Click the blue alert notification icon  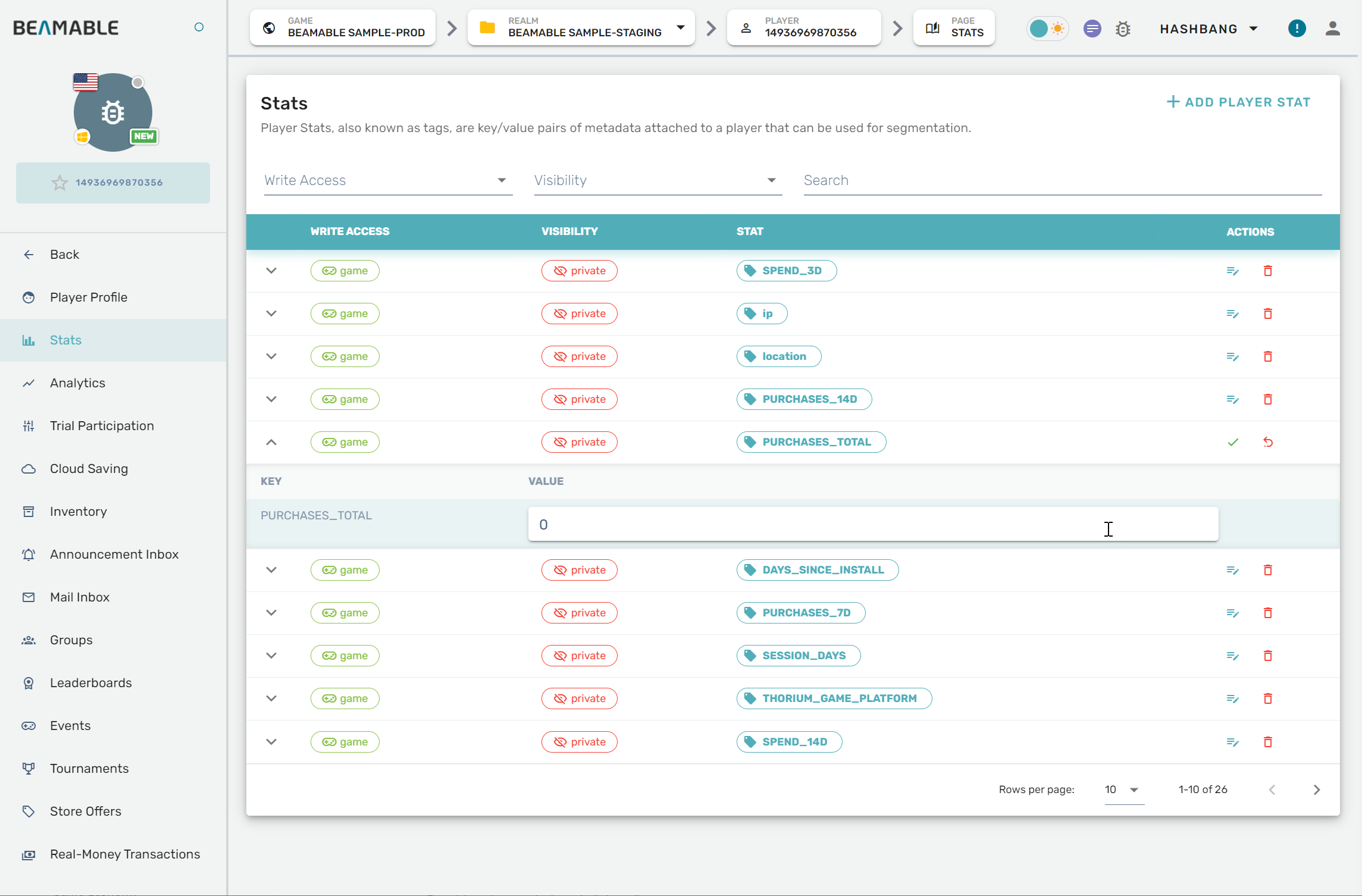click(1297, 29)
